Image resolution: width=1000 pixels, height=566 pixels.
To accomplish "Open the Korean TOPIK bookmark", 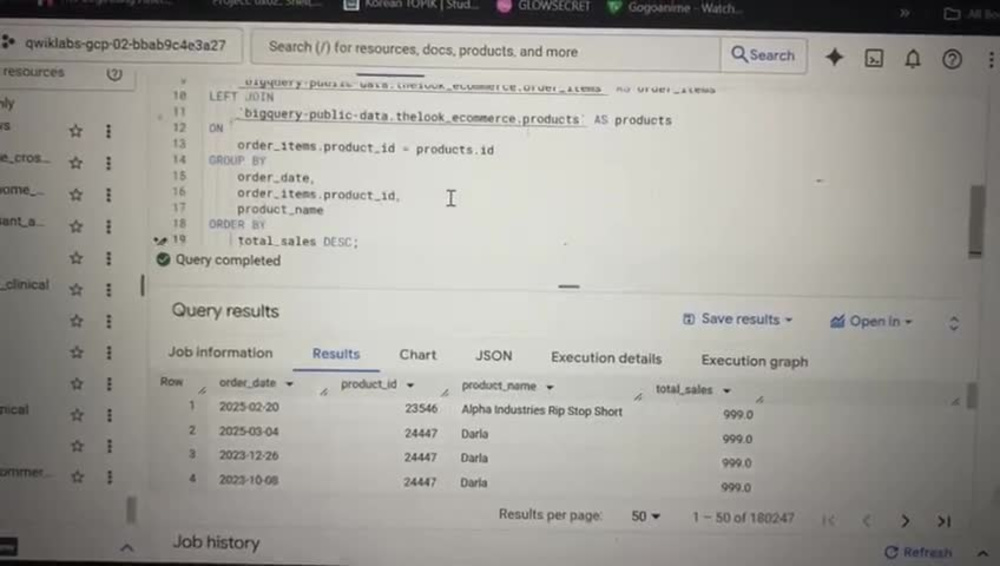I will 411,5.
